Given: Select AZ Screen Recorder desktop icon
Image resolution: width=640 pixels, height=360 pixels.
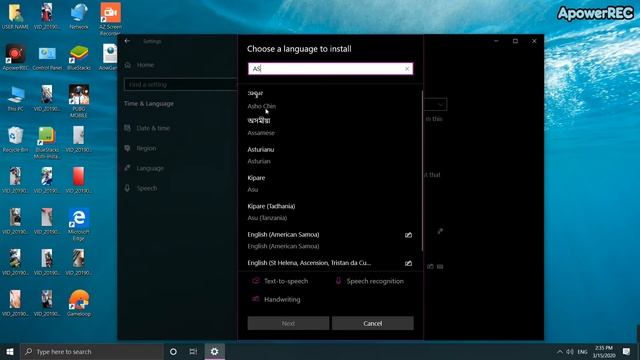Looking at the screenshot, I should click(x=110, y=18).
